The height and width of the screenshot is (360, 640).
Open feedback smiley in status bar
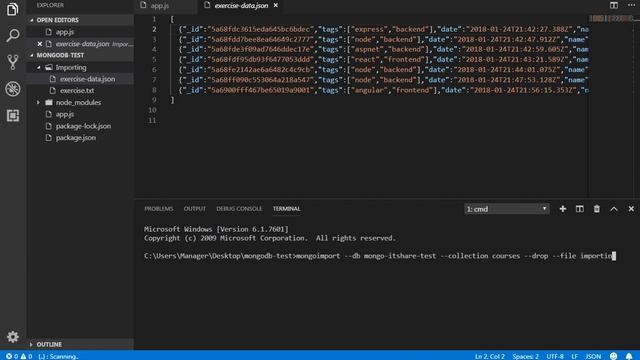(x=613, y=356)
